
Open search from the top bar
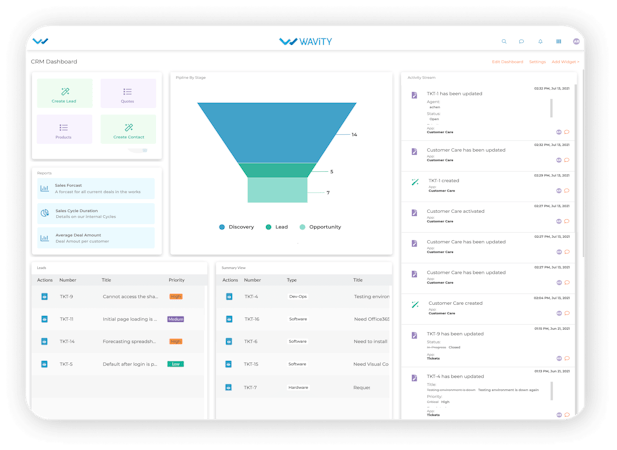(x=504, y=41)
